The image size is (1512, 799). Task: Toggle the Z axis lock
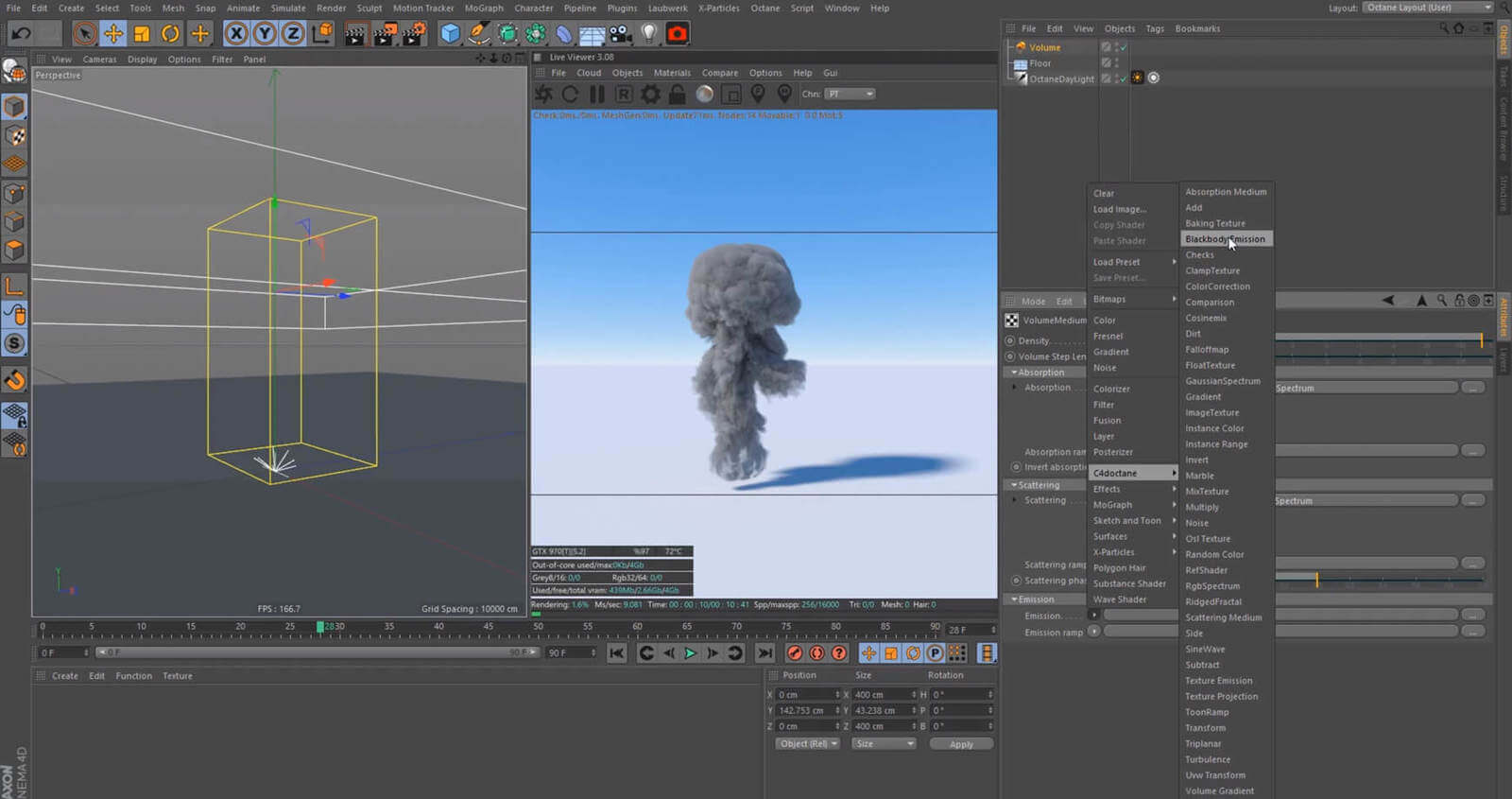click(x=293, y=34)
